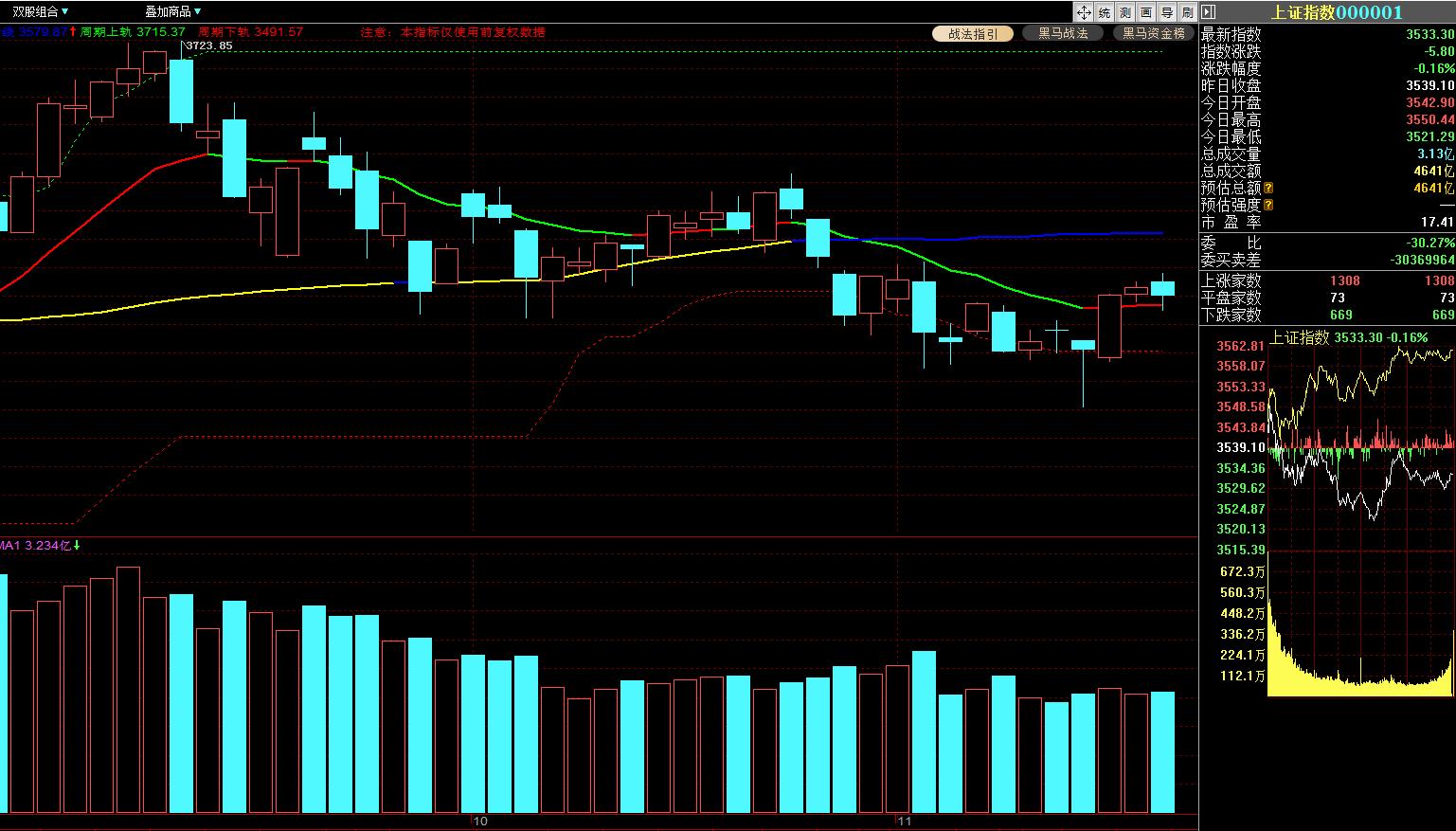Viewport: 1456px width, 831px height.
Task: Click the month 10 marker on time axis
Action: coord(480,821)
